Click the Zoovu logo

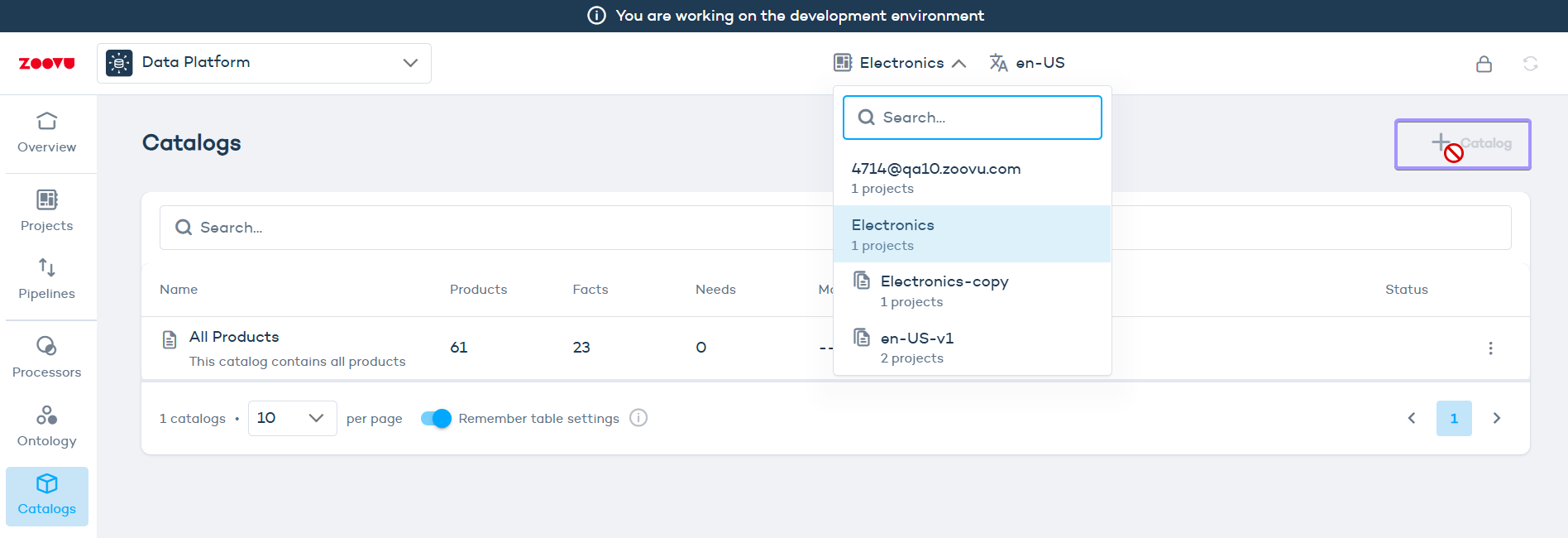point(47,63)
